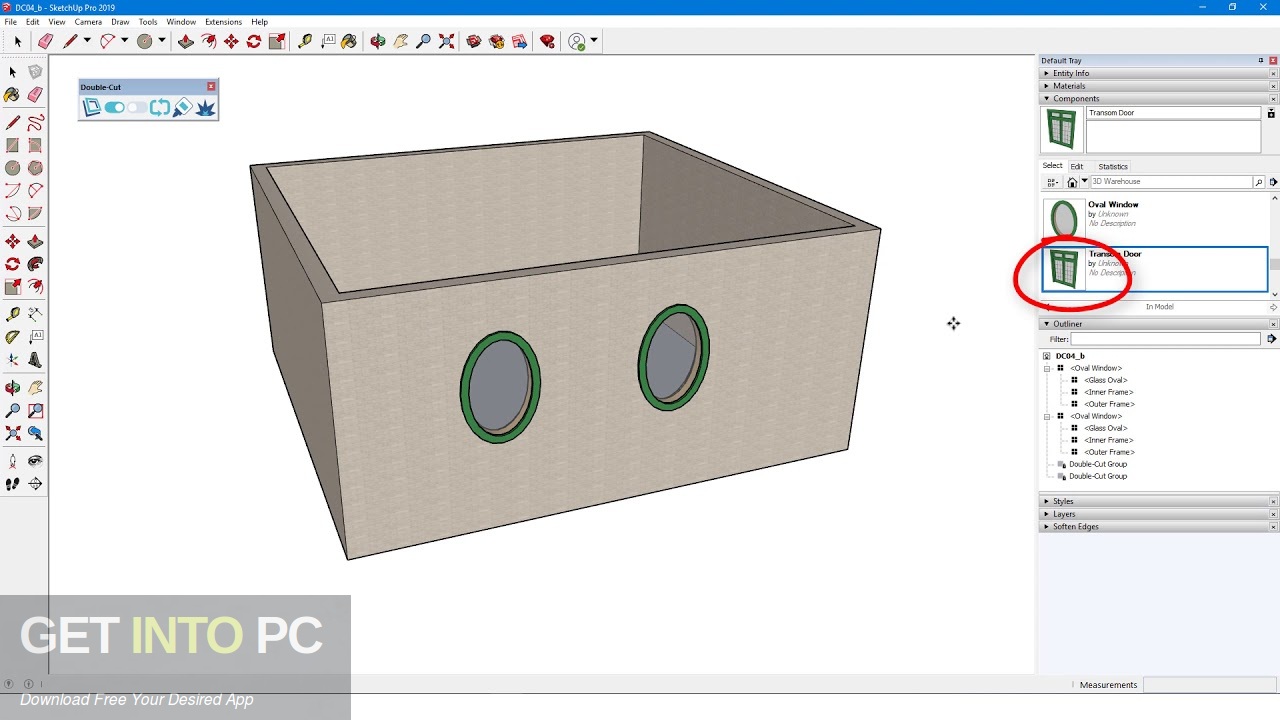
Task: Choose the Push/Pull tool in top toolbar
Action: tap(185, 41)
